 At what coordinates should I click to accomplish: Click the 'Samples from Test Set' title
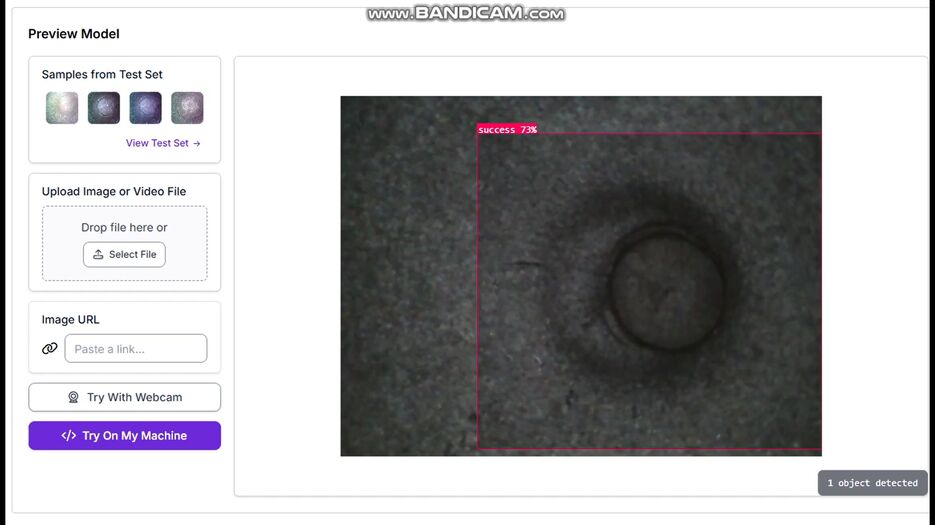[102, 74]
